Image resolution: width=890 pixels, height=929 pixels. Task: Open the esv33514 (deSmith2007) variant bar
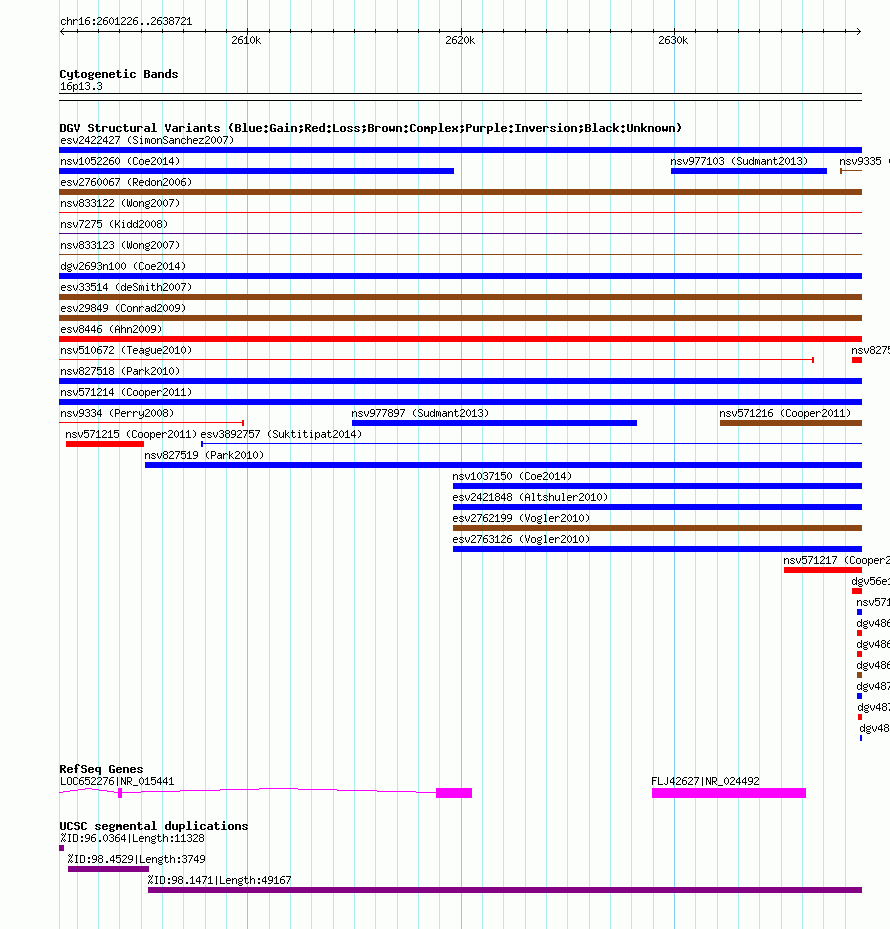tap(460, 297)
